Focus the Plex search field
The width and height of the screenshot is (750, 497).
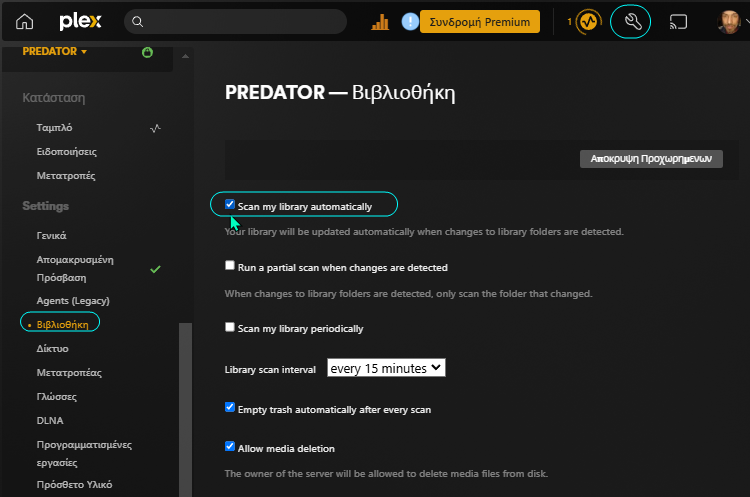click(235, 22)
